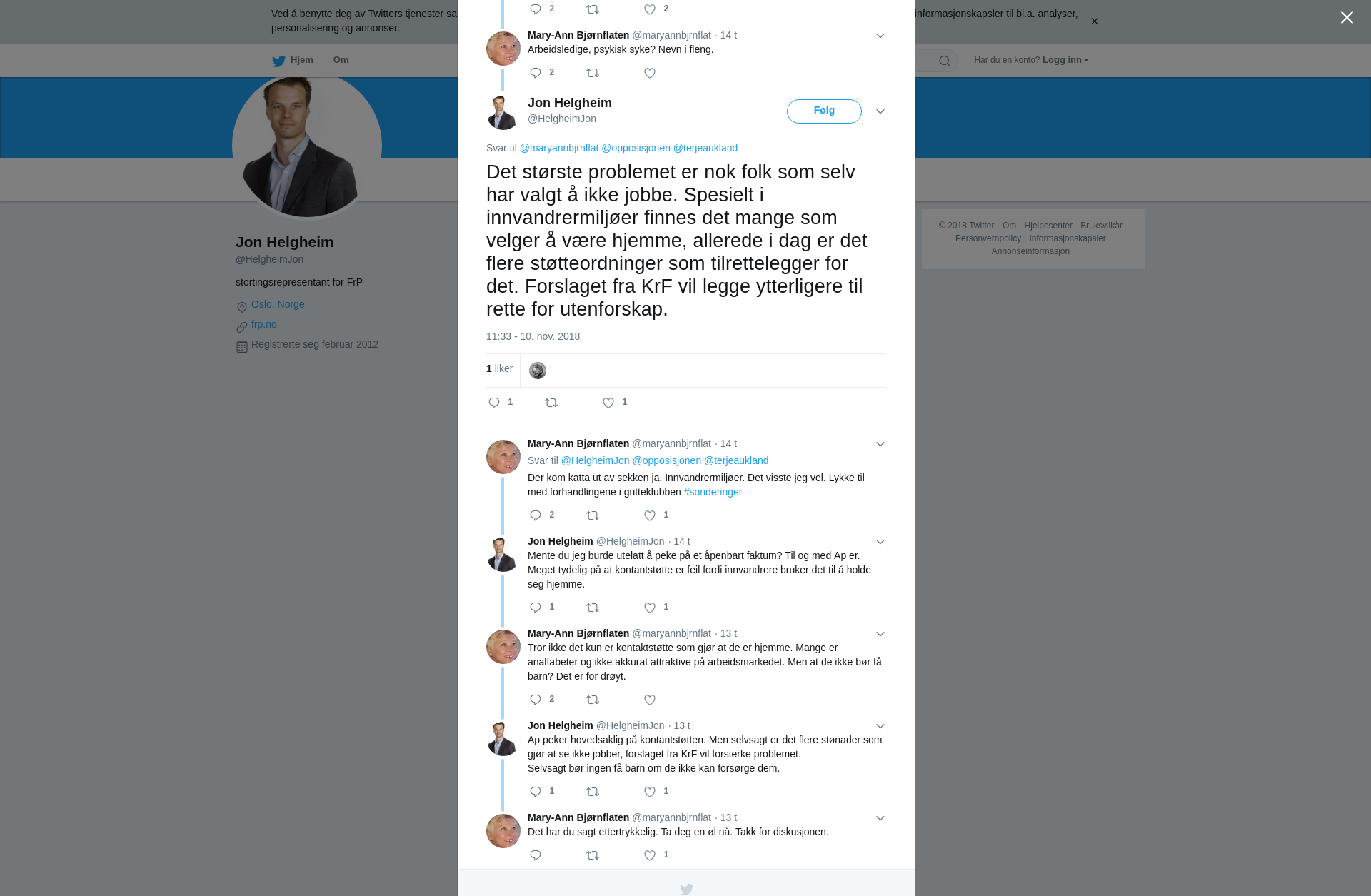Dismiss the cookie notice banner
This screenshot has height=896, width=1371.
click(1094, 21)
